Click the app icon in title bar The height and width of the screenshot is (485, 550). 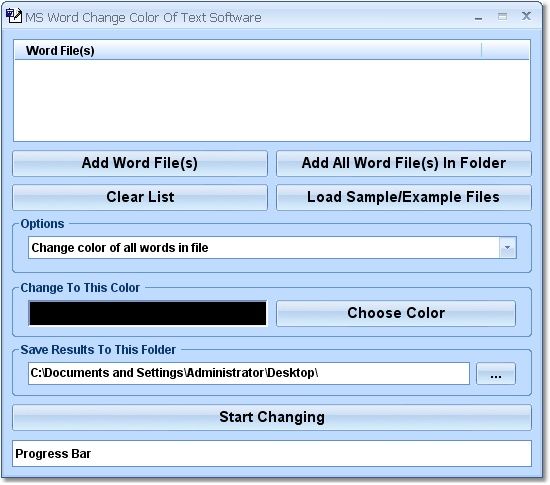click(x=14, y=16)
